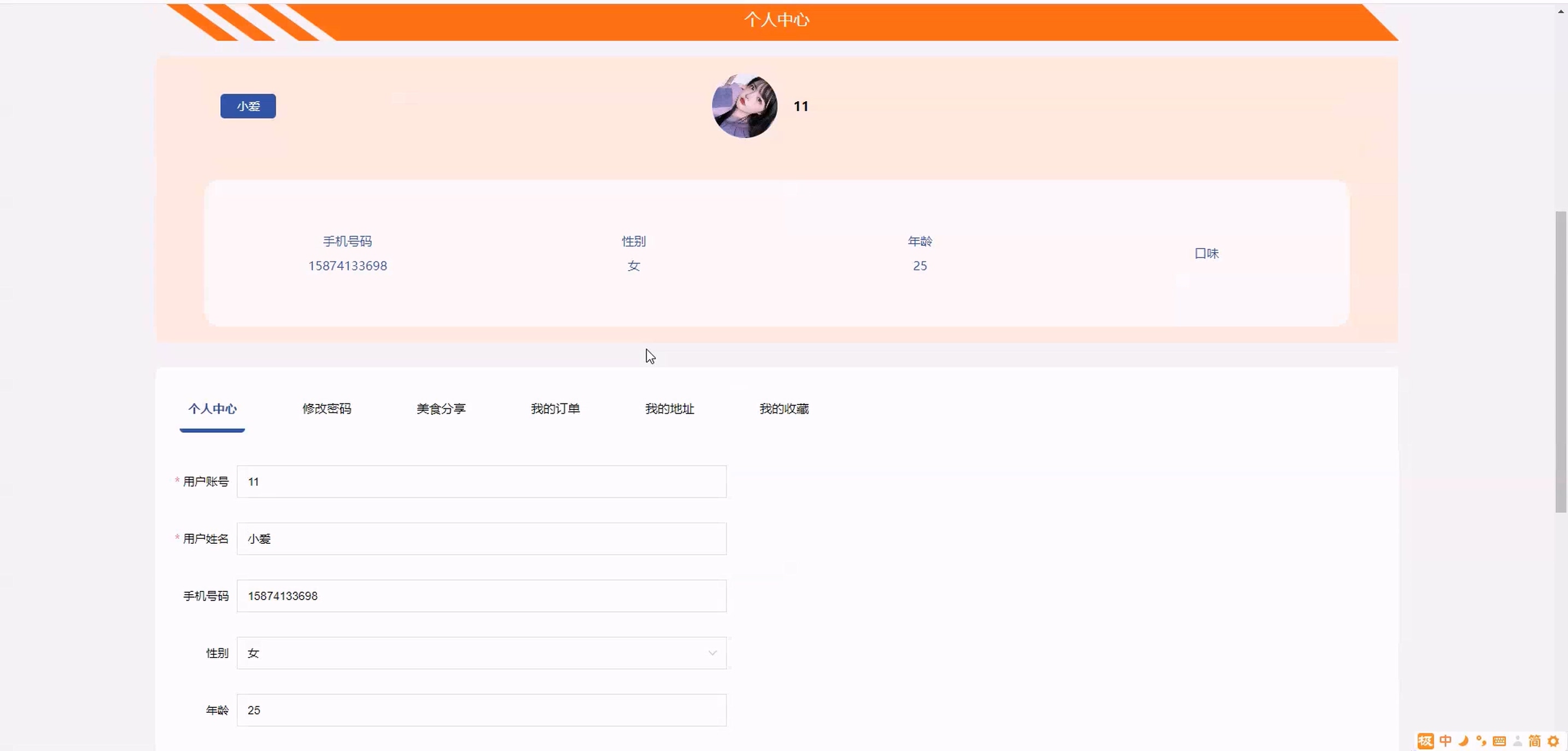Screen dimensions: 1568x751
Task: Click the 性别 dropdown chevron arrow
Action: [x=712, y=653]
